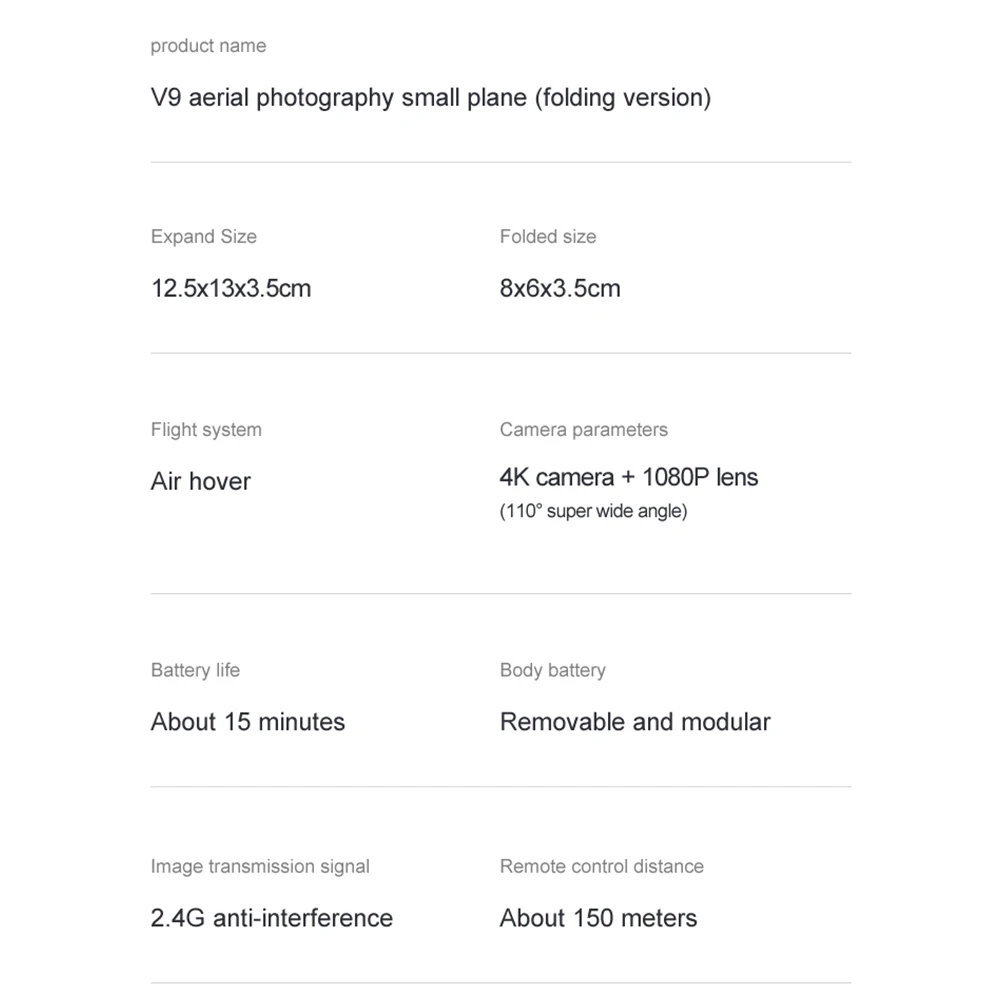Click the "Camera parameters" label

(583, 430)
